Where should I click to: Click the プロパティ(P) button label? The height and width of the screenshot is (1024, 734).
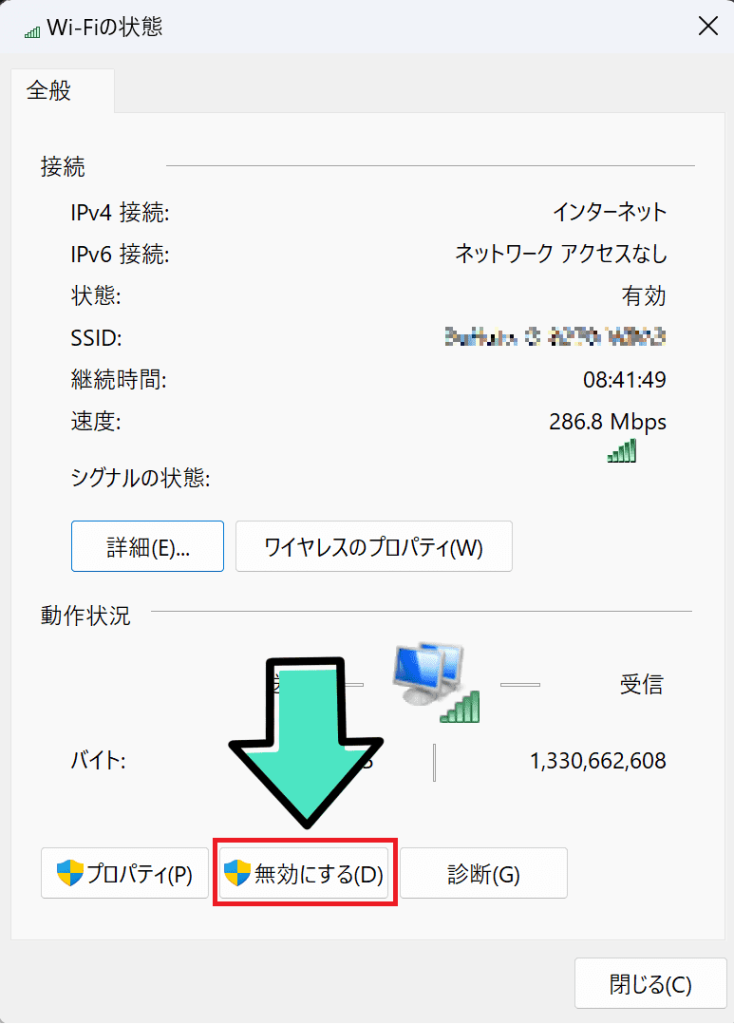point(139,874)
